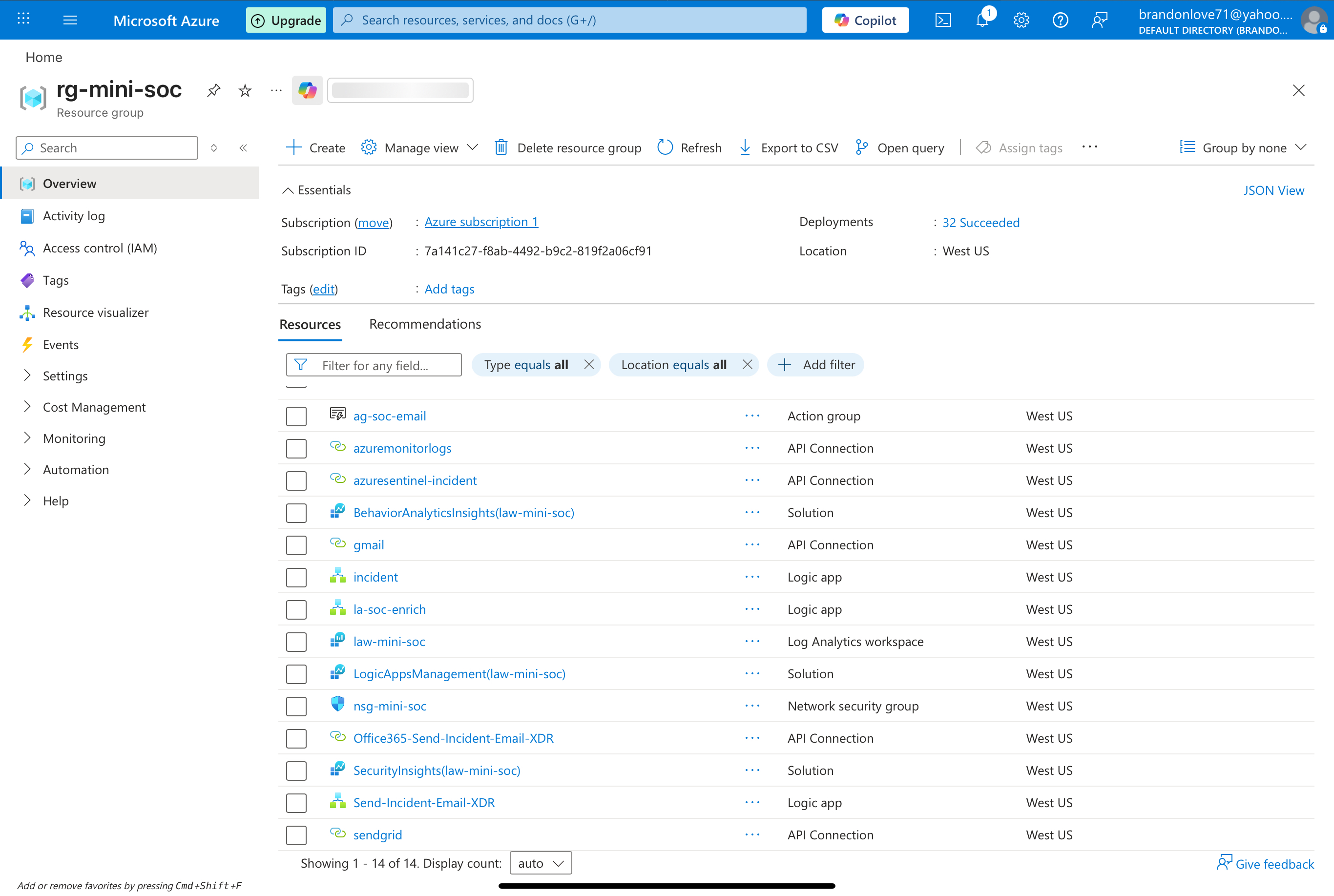Click Delete resource group trash icon
Viewport: 1334px width, 896px height.
(x=501, y=147)
